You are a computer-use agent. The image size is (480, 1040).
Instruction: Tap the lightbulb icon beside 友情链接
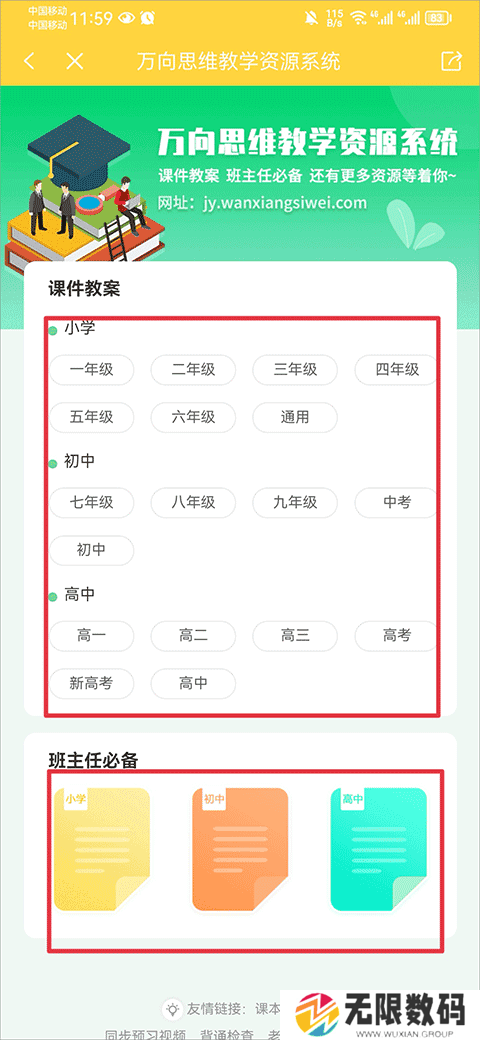pyautogui.click(x=172, y=1009)
